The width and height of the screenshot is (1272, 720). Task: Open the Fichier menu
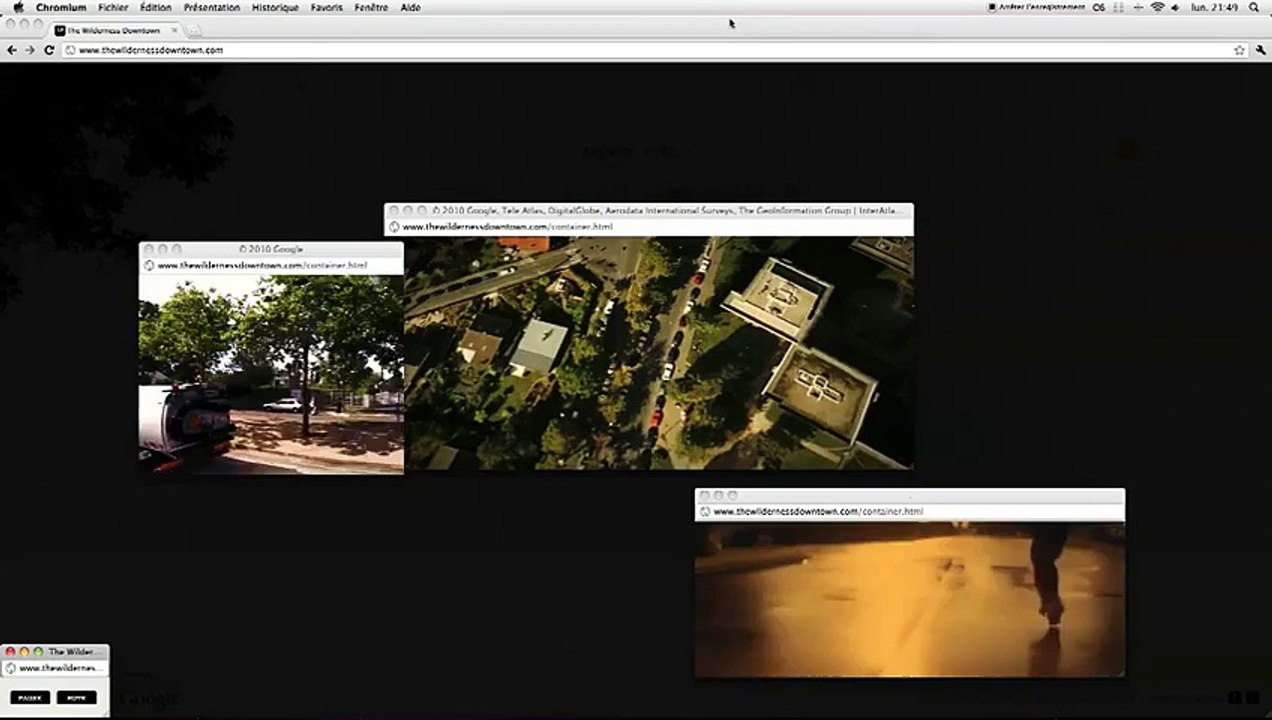[113, 7]
